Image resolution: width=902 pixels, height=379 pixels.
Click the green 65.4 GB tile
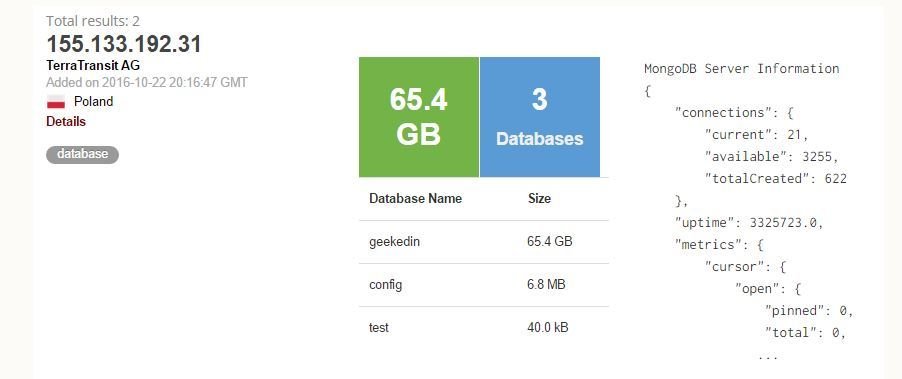pos(419,117)
